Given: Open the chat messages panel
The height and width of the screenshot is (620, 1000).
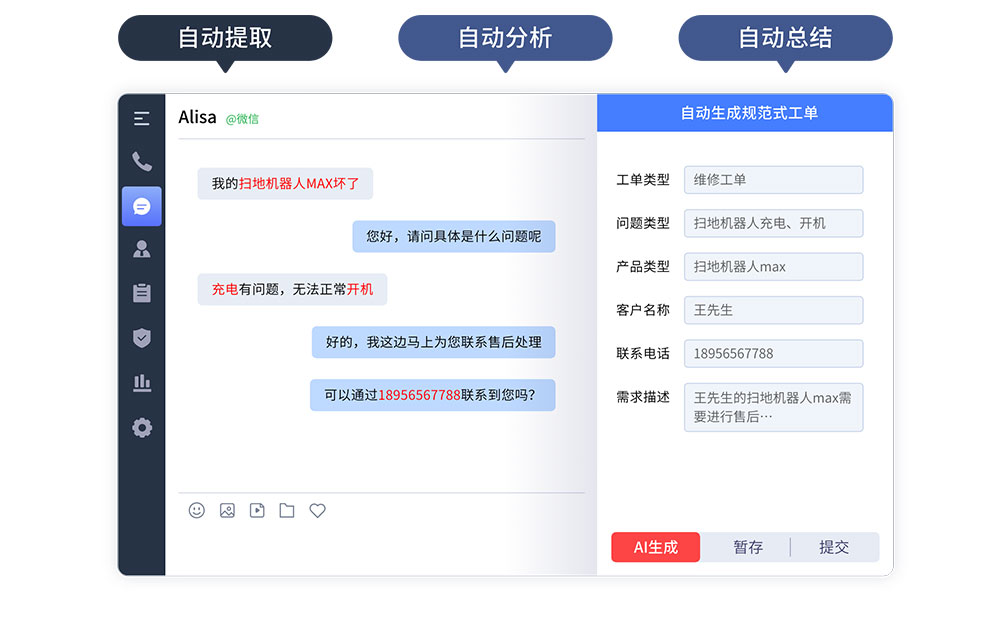Looking at the screenshot, I should (141, 206).
